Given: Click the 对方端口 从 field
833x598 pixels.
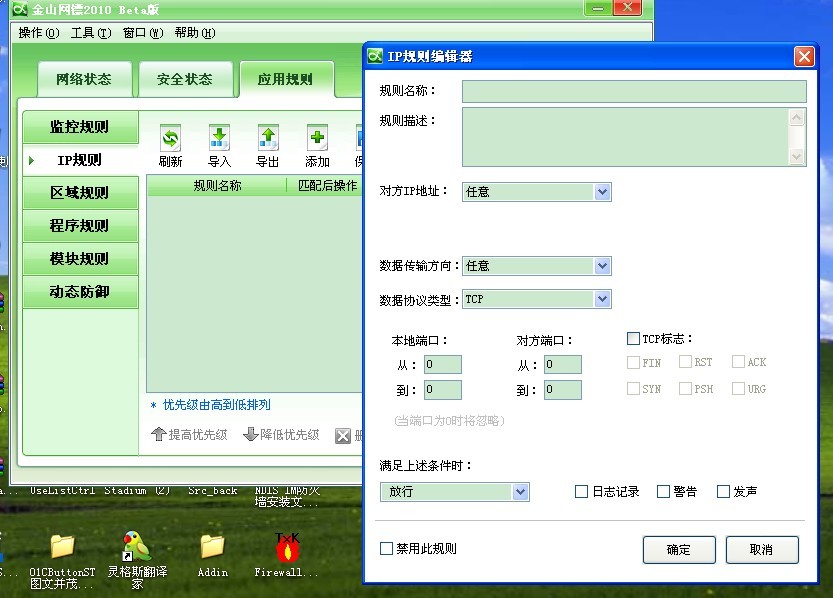Looking at the screenshot, I should (563, 364).
